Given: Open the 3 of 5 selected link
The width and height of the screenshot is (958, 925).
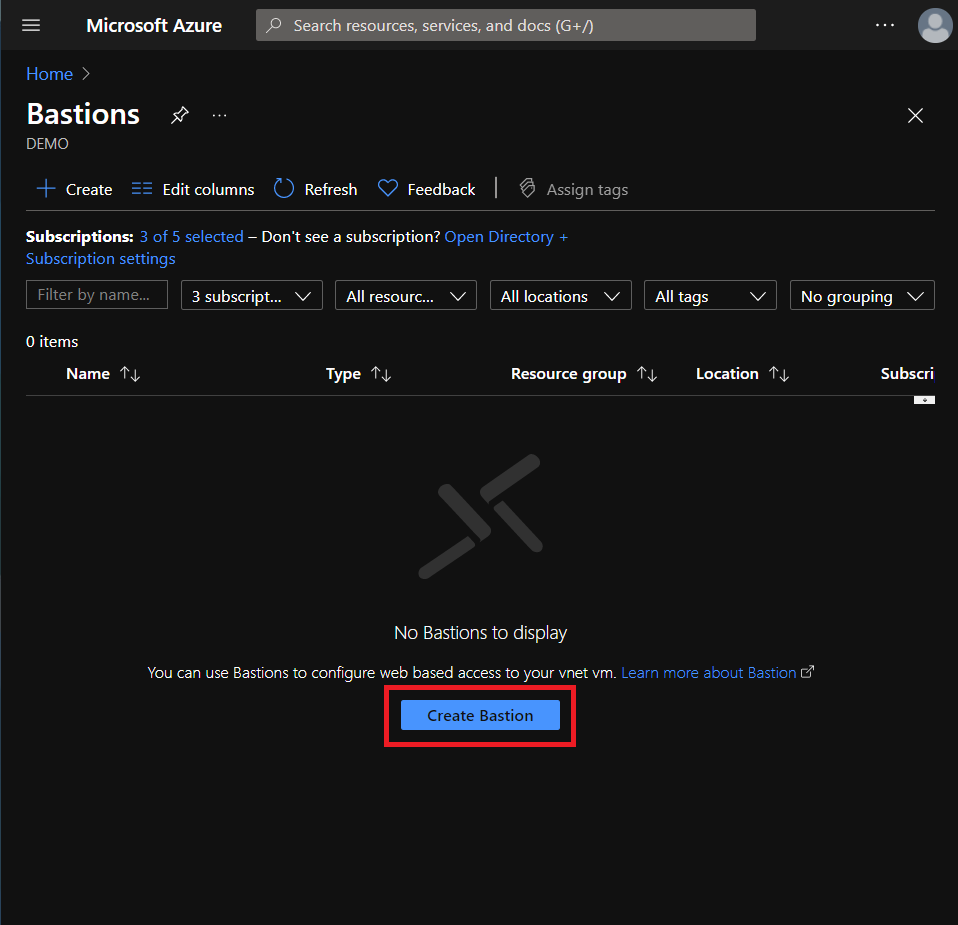Looking at the screenshot, I should pos(192,236).
